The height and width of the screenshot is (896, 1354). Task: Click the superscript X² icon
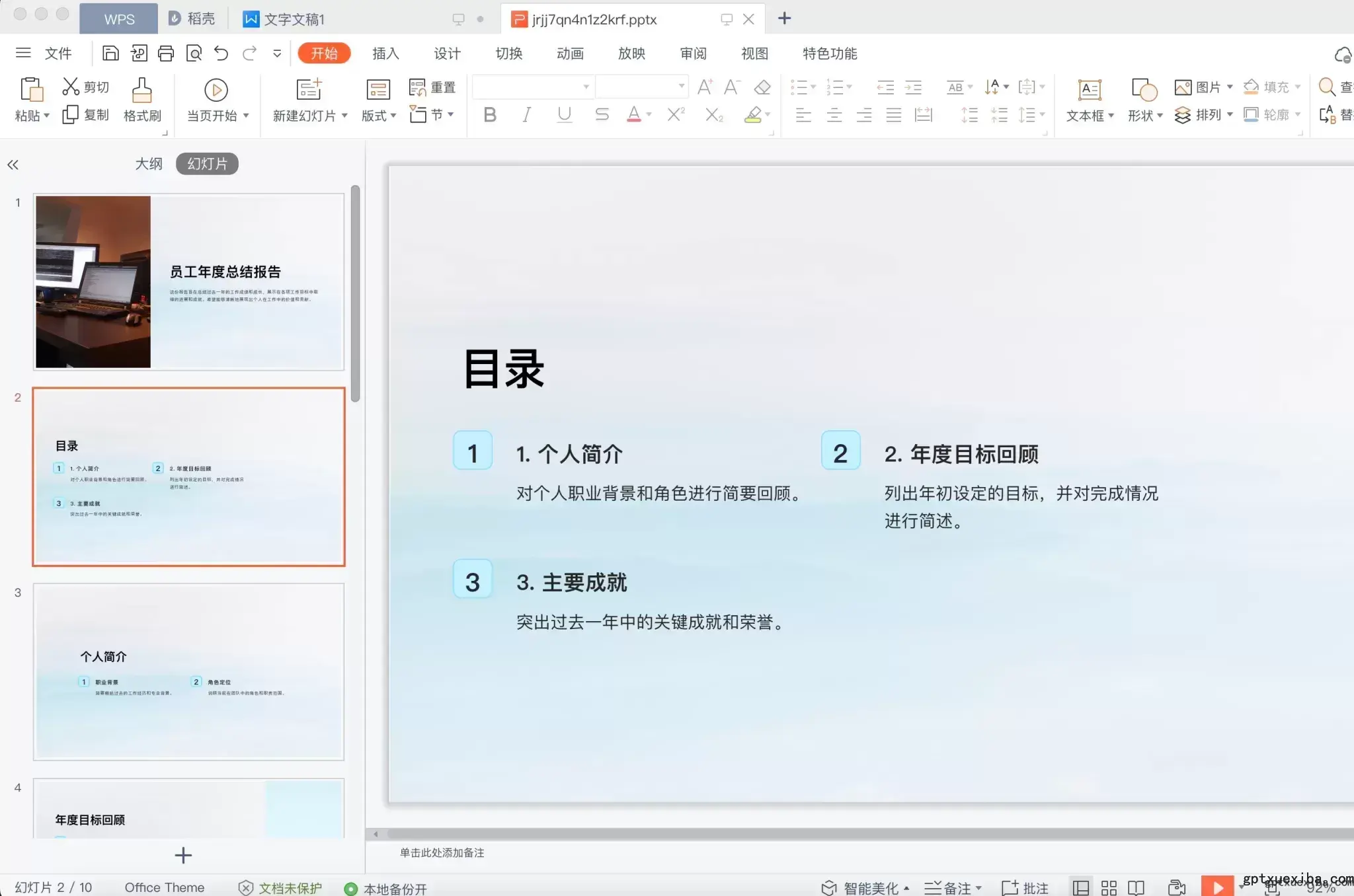tap(676, 115)
